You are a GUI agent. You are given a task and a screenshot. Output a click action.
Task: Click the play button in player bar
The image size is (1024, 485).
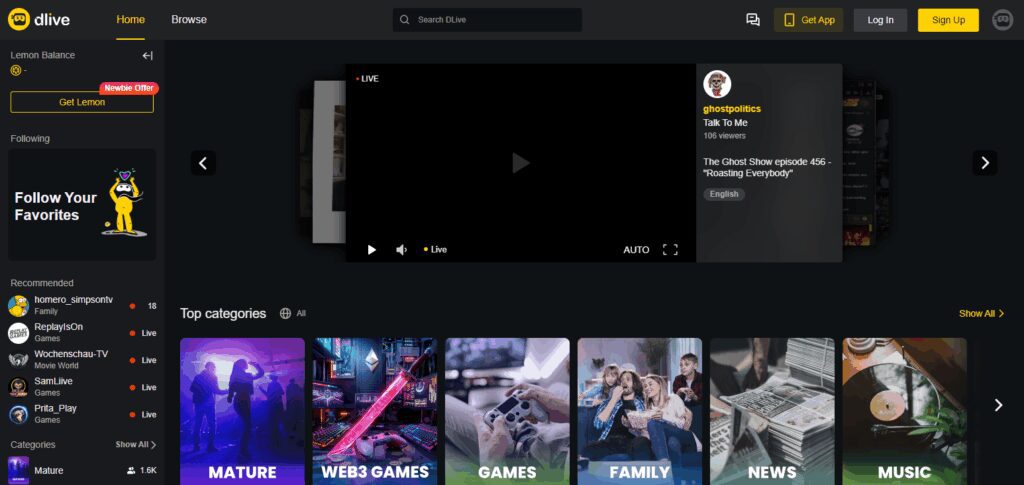coord(372,249)
